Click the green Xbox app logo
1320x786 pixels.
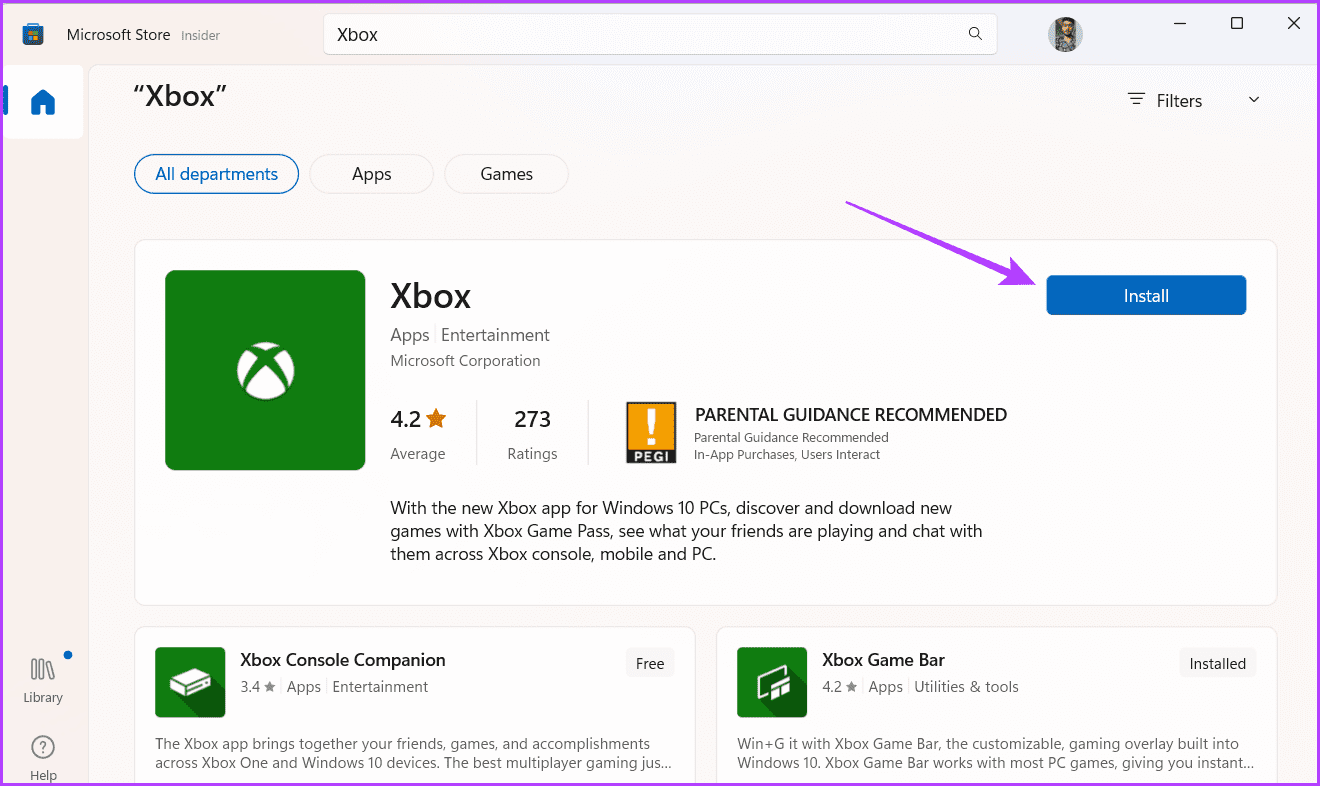265,370
